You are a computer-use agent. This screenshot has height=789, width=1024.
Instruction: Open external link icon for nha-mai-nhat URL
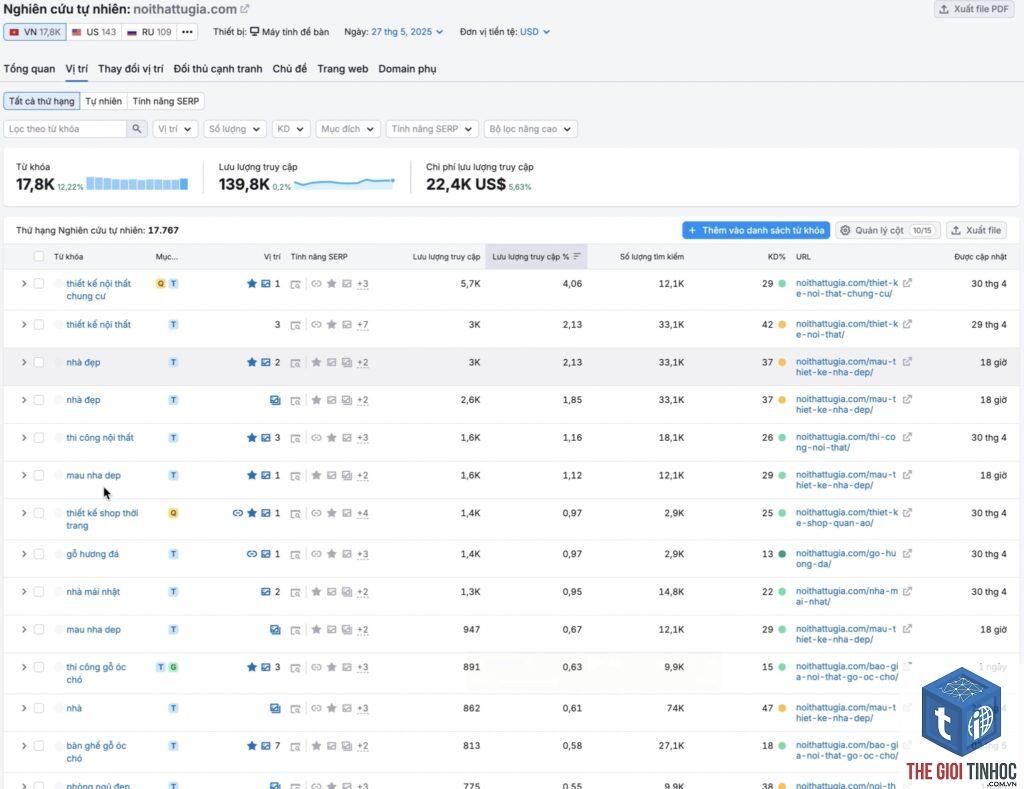click(x=907, y=591)
